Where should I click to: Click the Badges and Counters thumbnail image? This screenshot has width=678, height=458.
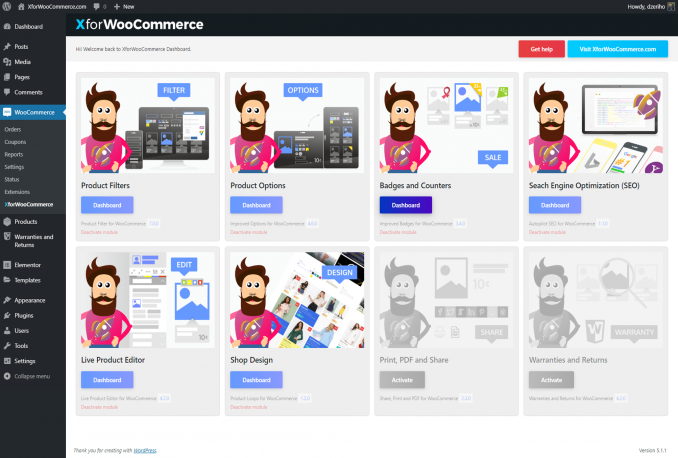click(446, 125)
